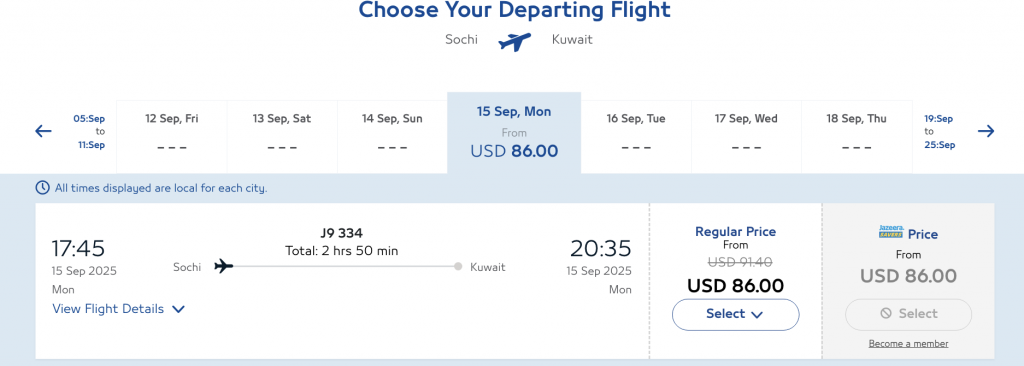Image resolution: width=1024 pixels, height=366 pixels.
Task: Open Regular Price Select dropdown
Action: 735,314
